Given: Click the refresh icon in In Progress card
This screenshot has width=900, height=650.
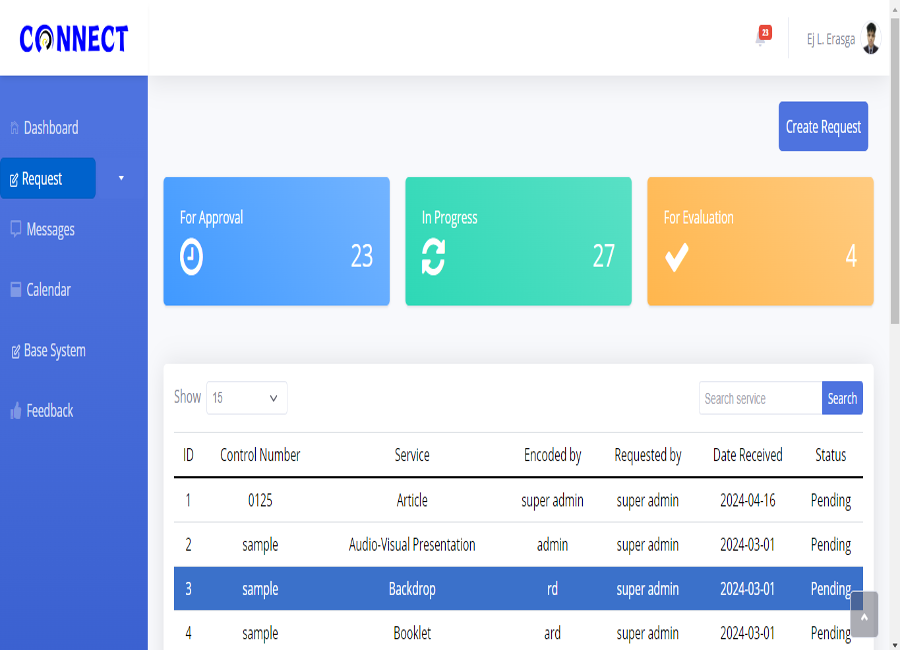Looking at the screenshot, I should (x=433, y=257).
